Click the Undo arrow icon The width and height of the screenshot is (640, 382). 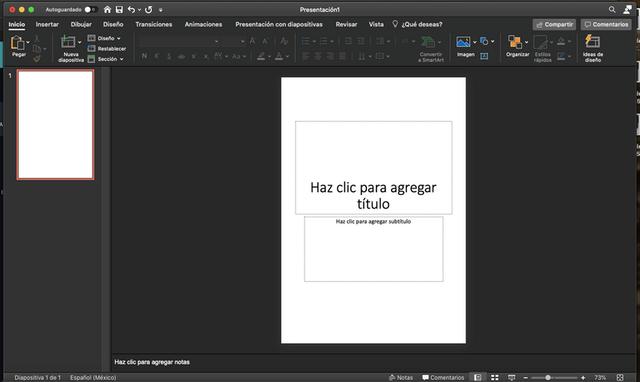(131, 9)
